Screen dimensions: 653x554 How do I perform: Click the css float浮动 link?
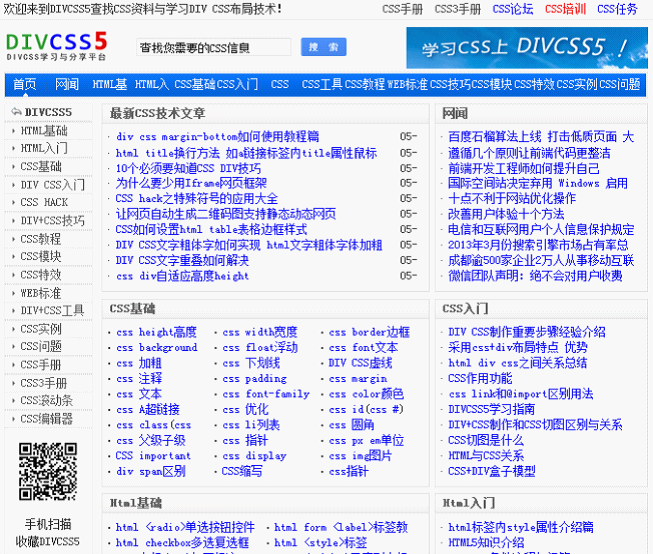click(260, 348)
